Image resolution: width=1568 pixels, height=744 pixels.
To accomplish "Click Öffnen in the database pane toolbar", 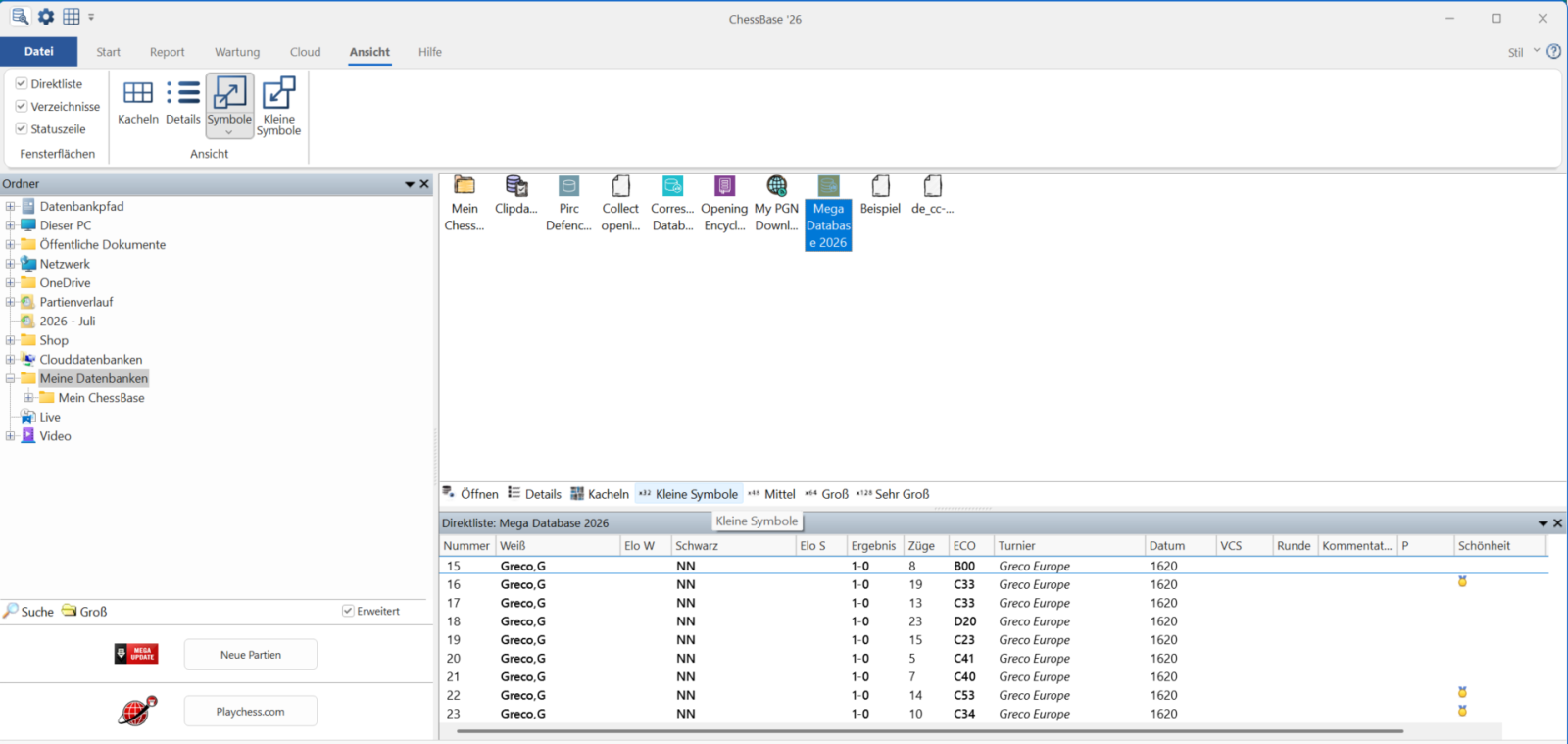I will click(x=470, y=494).
